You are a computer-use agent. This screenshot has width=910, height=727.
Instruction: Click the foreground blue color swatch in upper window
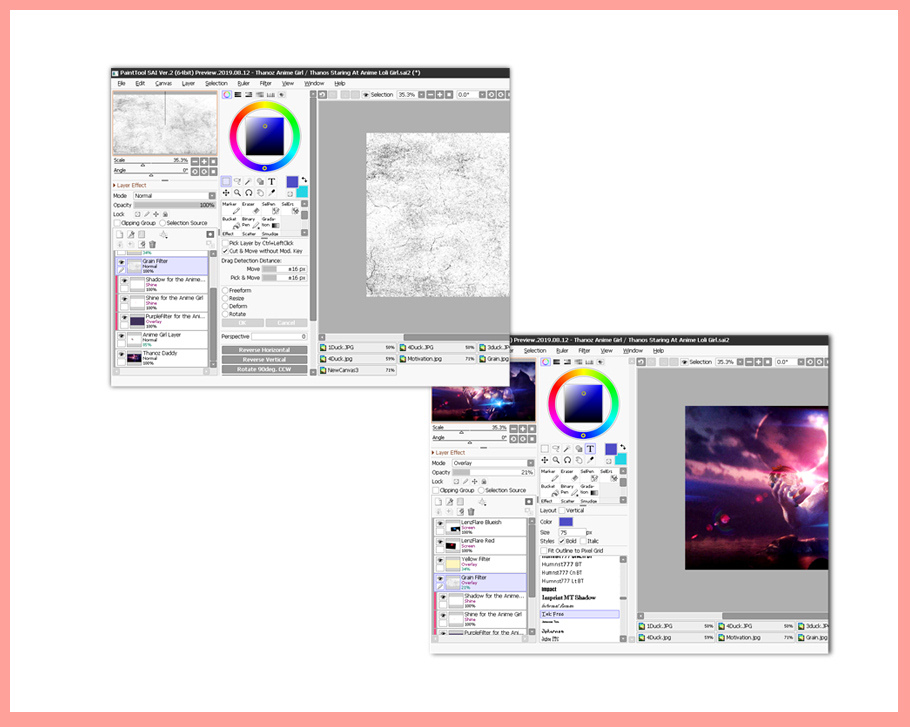click(292, 182)
